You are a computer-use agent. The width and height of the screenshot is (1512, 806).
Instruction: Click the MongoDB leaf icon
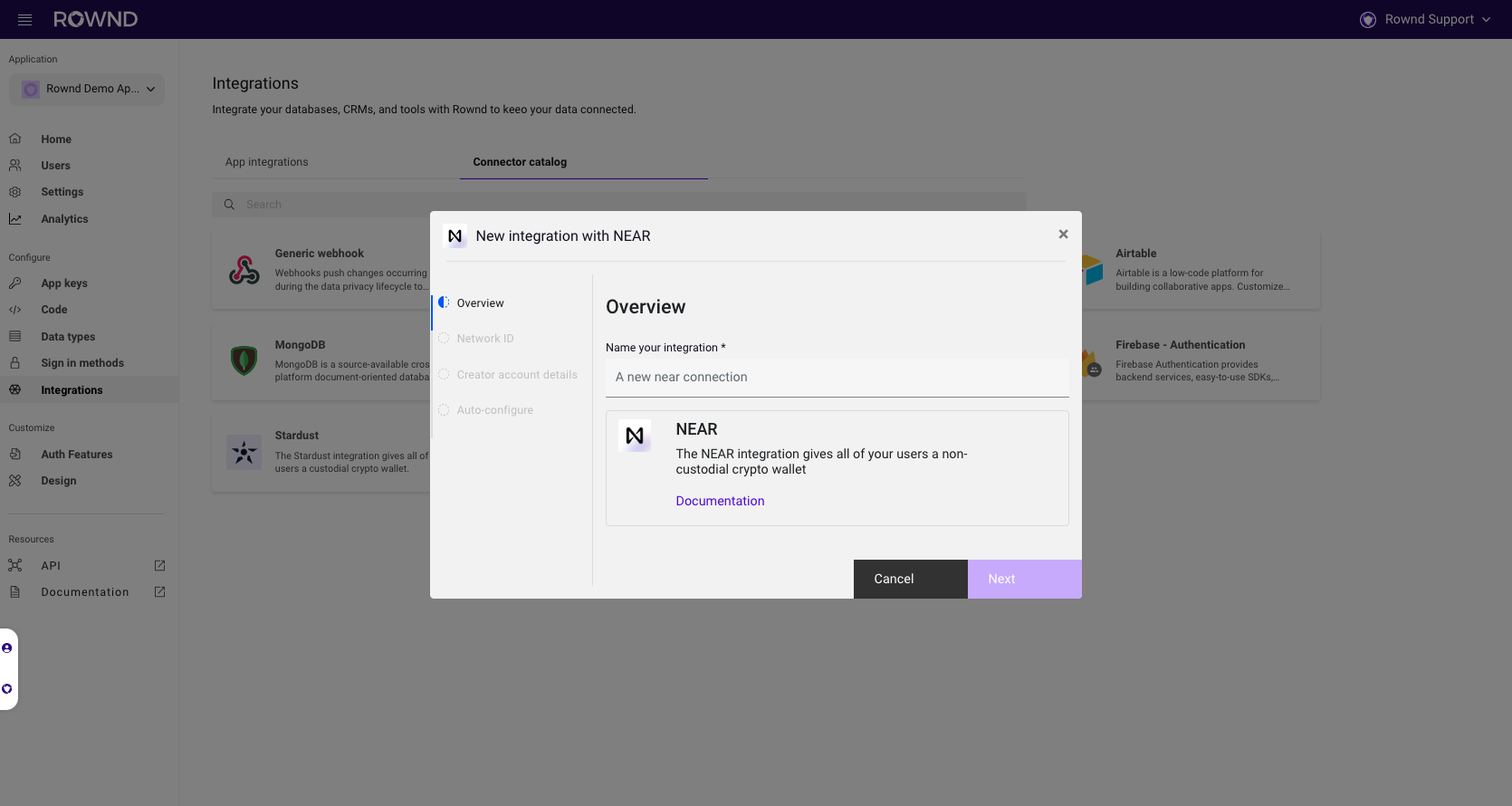tap(244, 360)
